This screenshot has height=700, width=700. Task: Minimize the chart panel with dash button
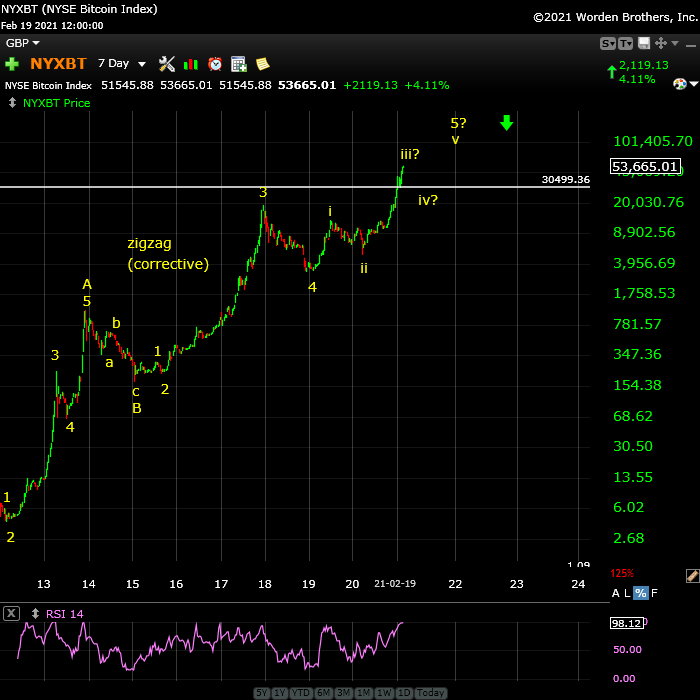(x=691, y=46)
